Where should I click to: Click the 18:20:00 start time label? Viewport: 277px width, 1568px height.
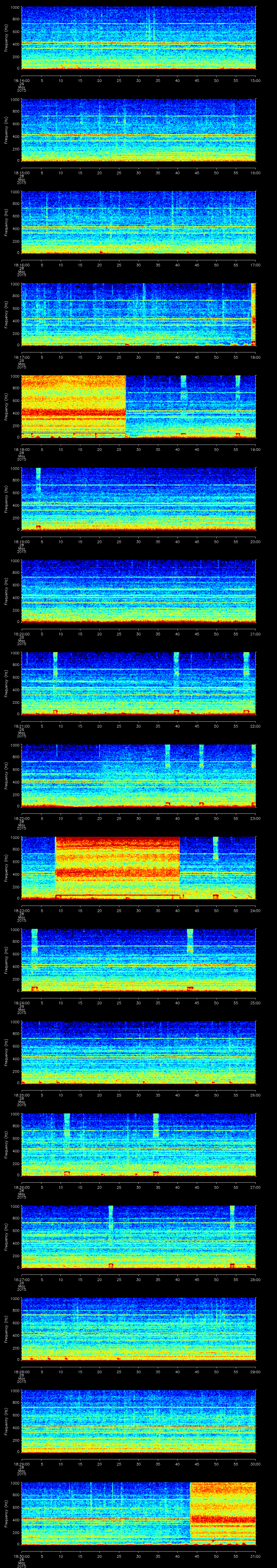[x=21, y=634]
